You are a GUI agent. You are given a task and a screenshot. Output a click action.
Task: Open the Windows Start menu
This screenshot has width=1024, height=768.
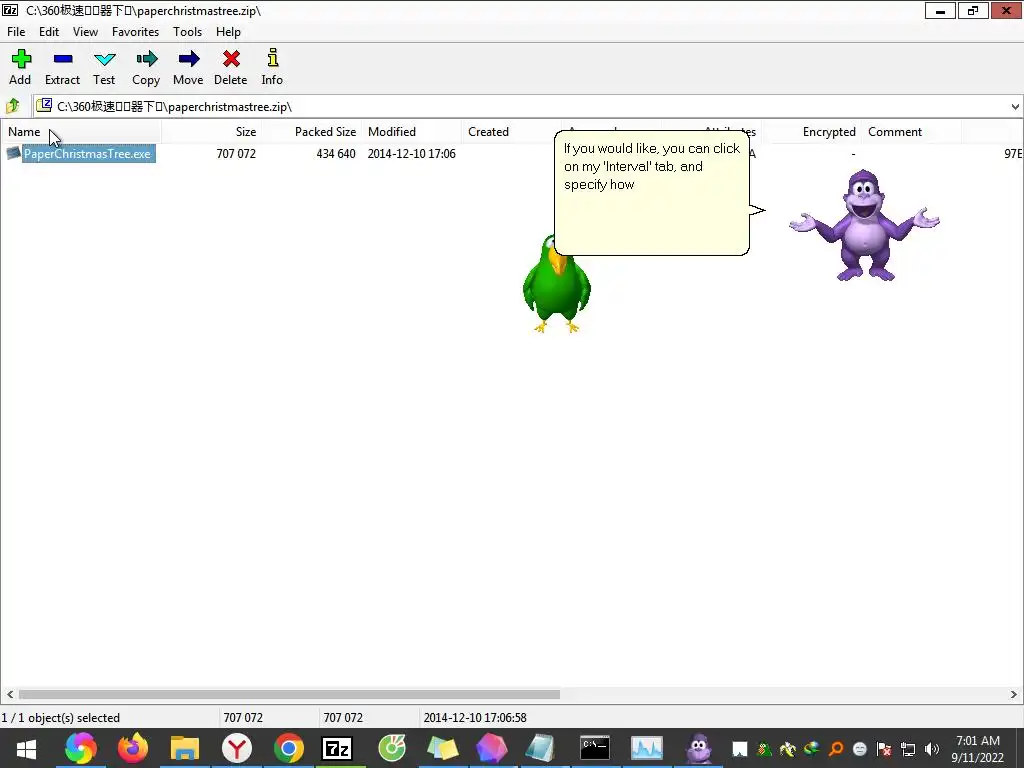pos(26,748)
